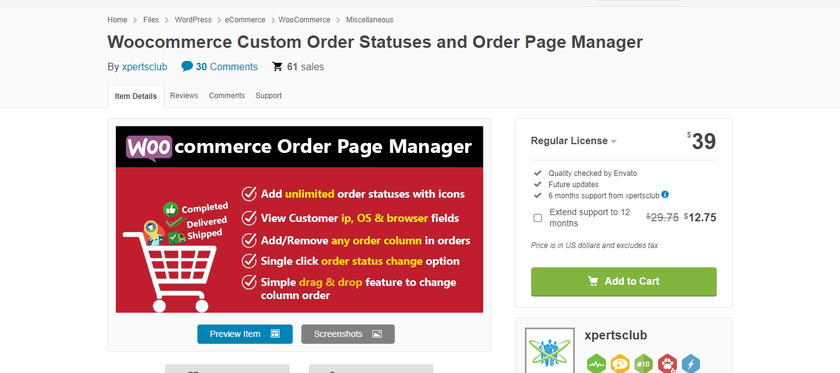Click the xpertsclub name in the author card
Image resolution: width=840 pixels, height=373 pixels.
pyautogui.click(x=616, y=335)
